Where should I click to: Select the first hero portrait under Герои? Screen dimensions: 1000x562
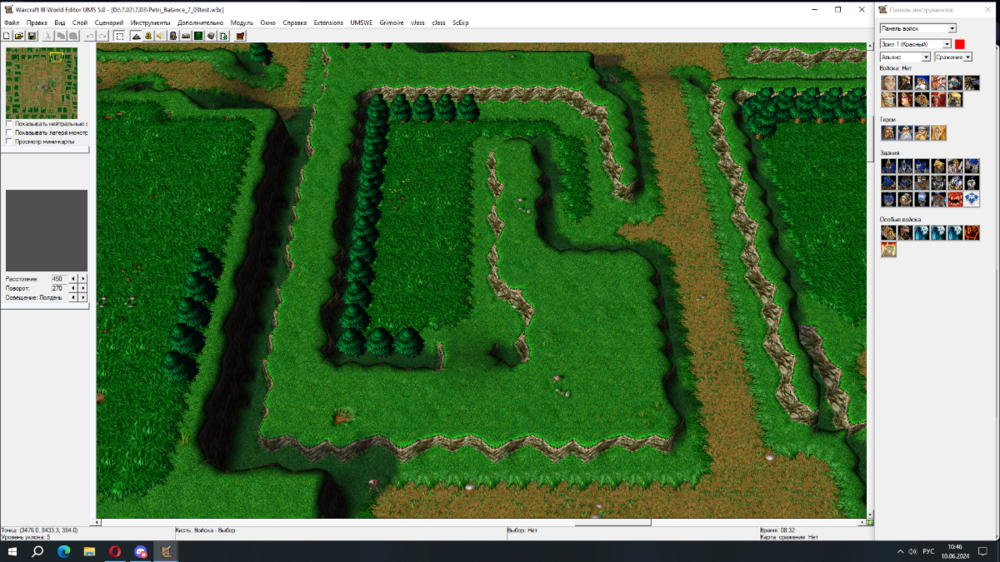[889, 132]
